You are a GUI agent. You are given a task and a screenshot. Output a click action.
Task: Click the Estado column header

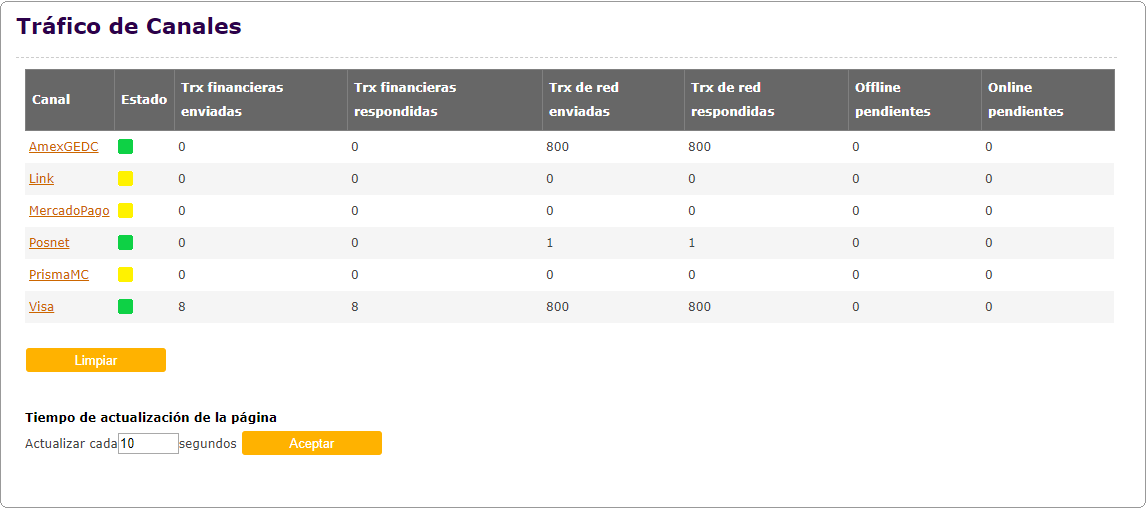point(144,100)
